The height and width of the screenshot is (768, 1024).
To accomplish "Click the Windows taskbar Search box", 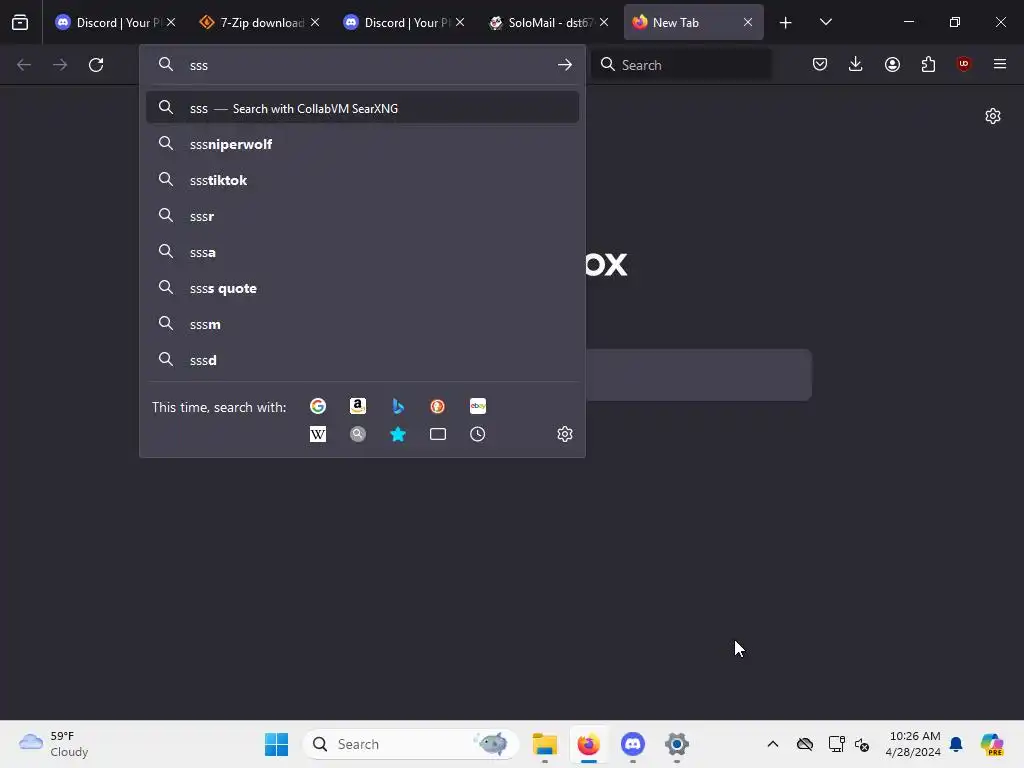I will coord(411,744).
